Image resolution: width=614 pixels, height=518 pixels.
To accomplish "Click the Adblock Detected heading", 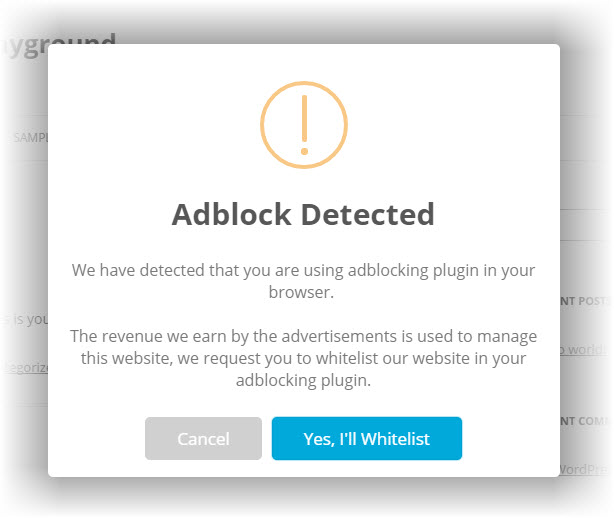I will click(303, 214).
